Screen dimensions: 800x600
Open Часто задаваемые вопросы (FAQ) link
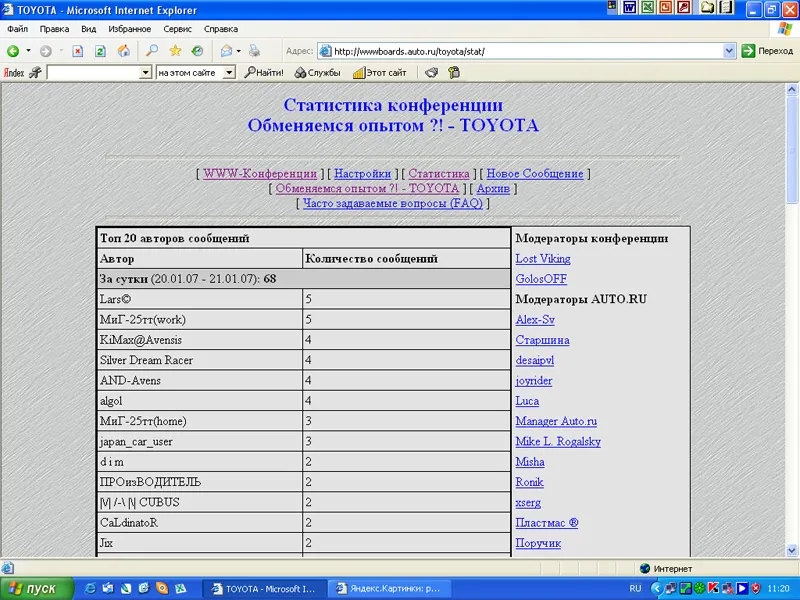click(392, 203)
